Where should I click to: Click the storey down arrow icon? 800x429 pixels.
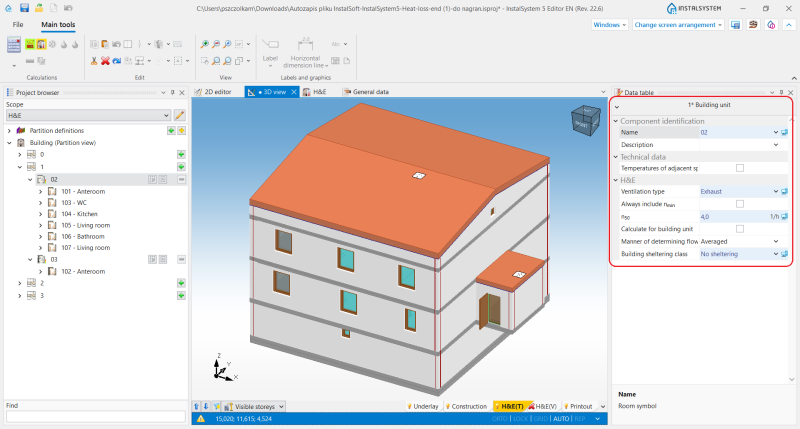click(x=206, y=406)
